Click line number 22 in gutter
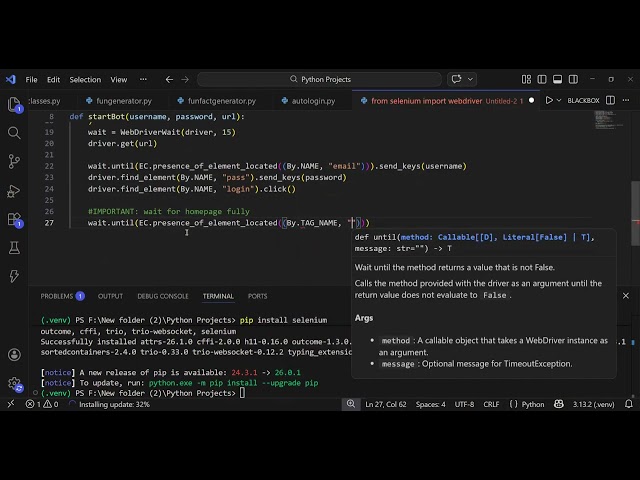The height and width of the screenshot is (480, 640). tap(49, 166)
